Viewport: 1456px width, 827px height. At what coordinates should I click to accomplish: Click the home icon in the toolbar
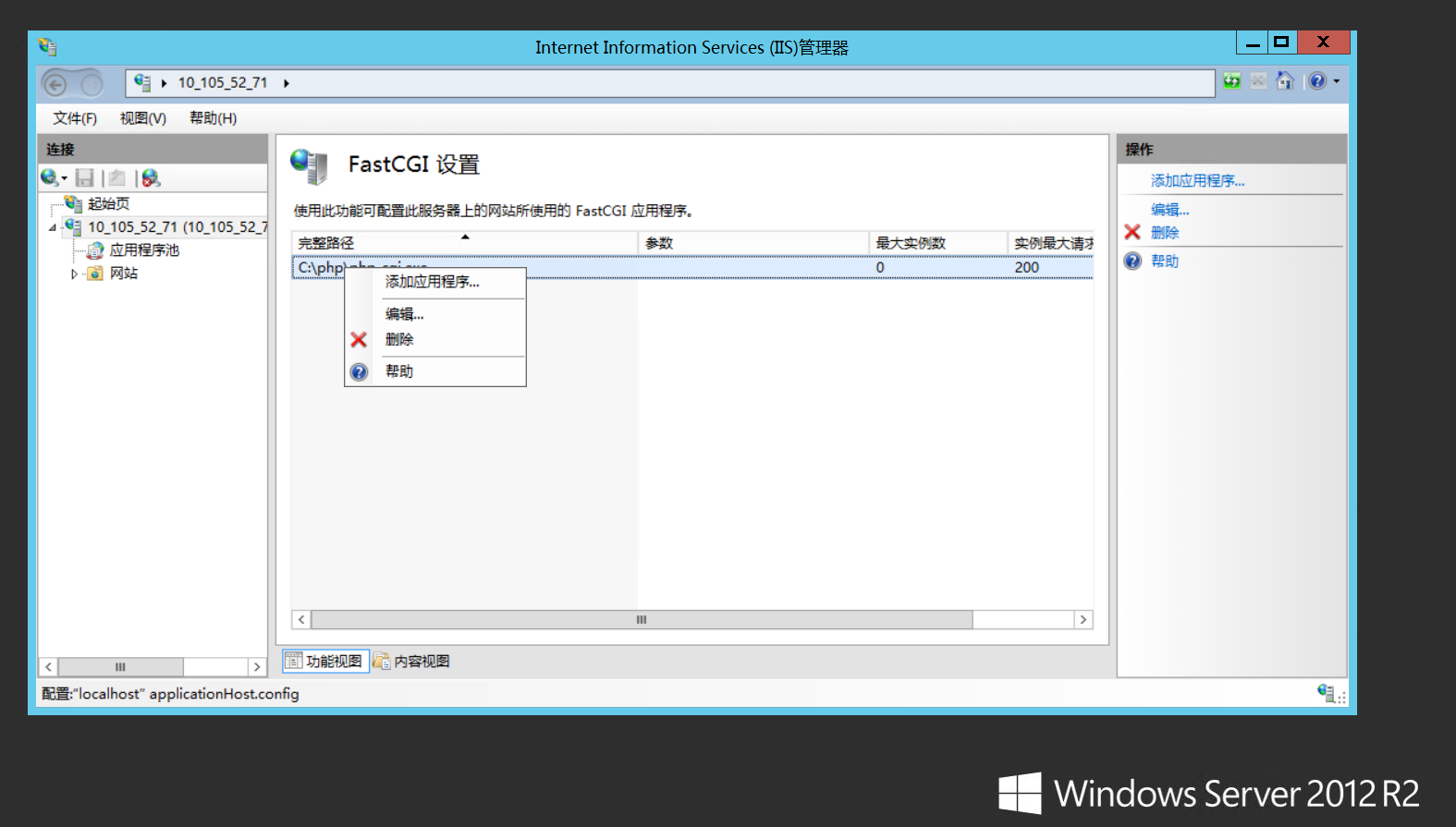point(1285,81)
